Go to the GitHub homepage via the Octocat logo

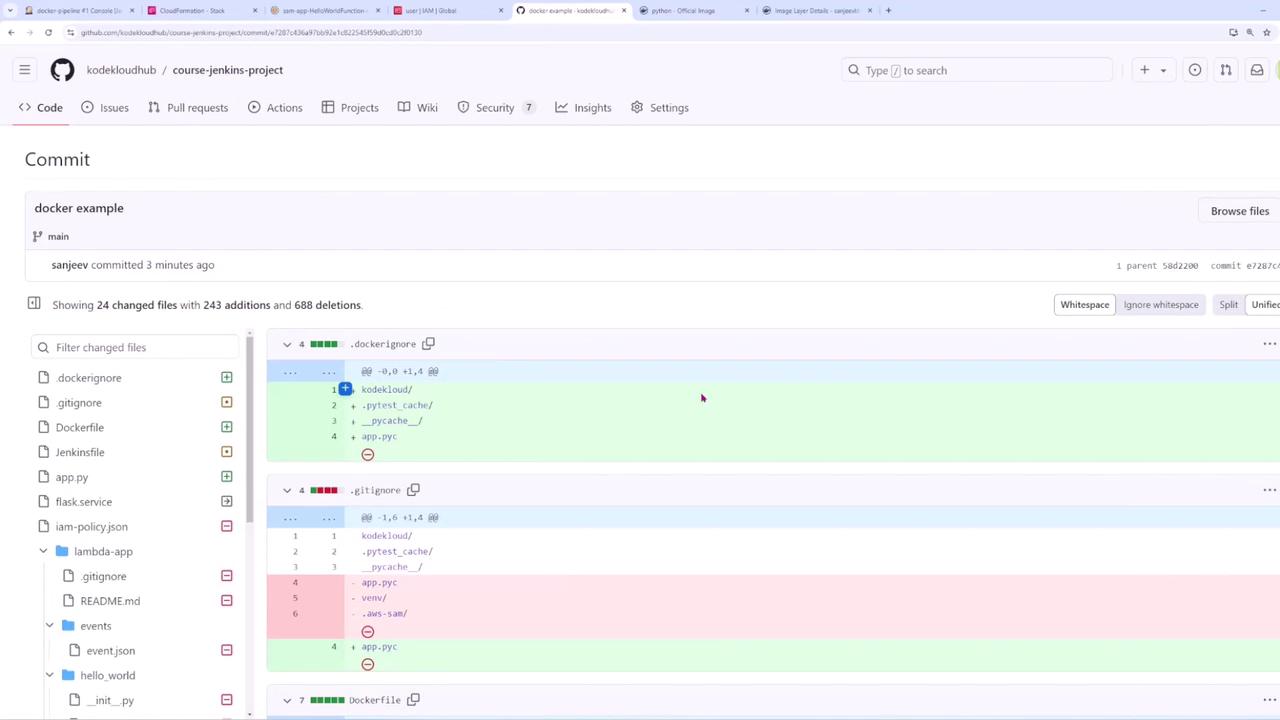point(62,70)
